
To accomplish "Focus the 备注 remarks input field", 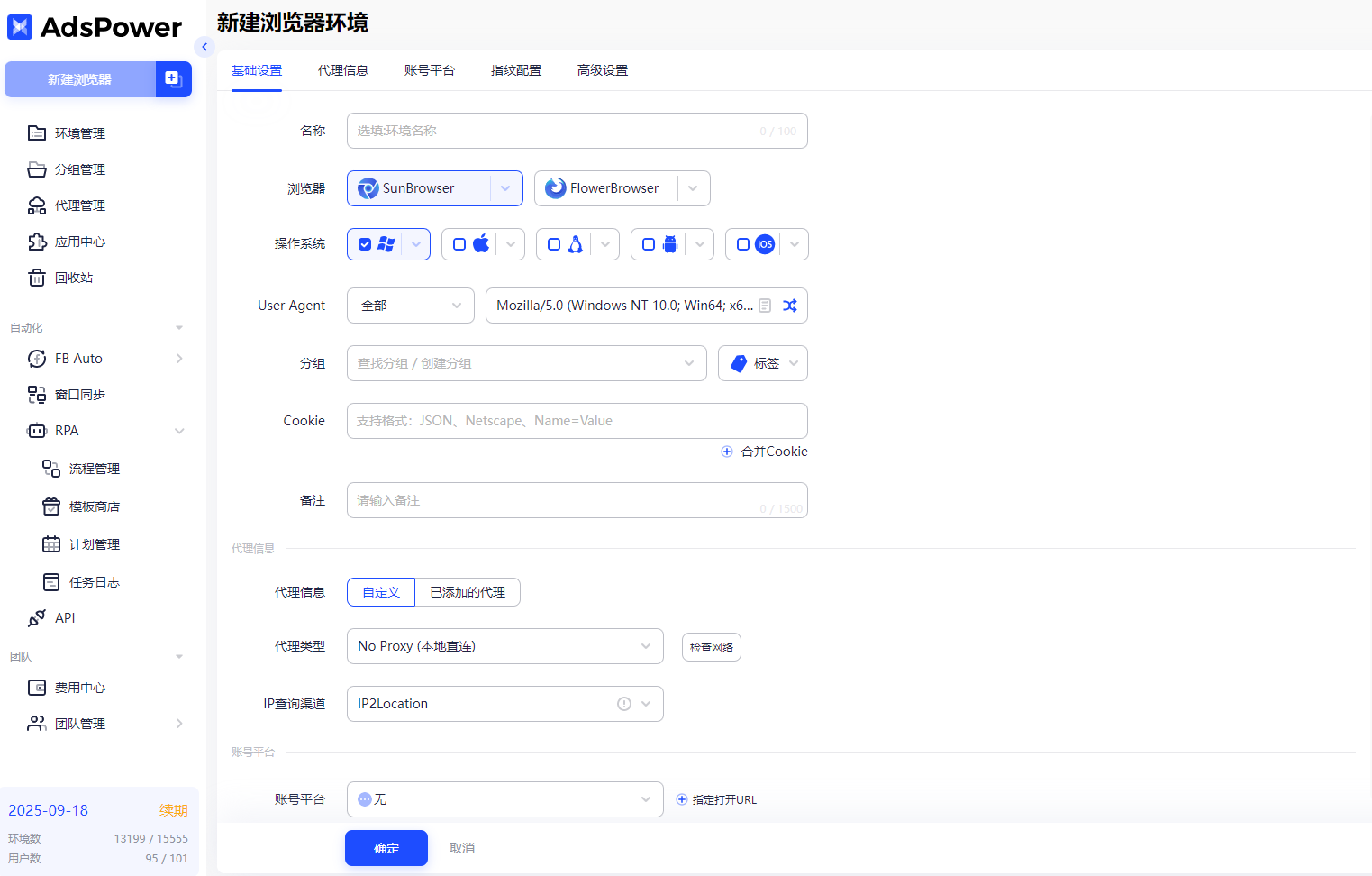I will [x=577, y=500].
